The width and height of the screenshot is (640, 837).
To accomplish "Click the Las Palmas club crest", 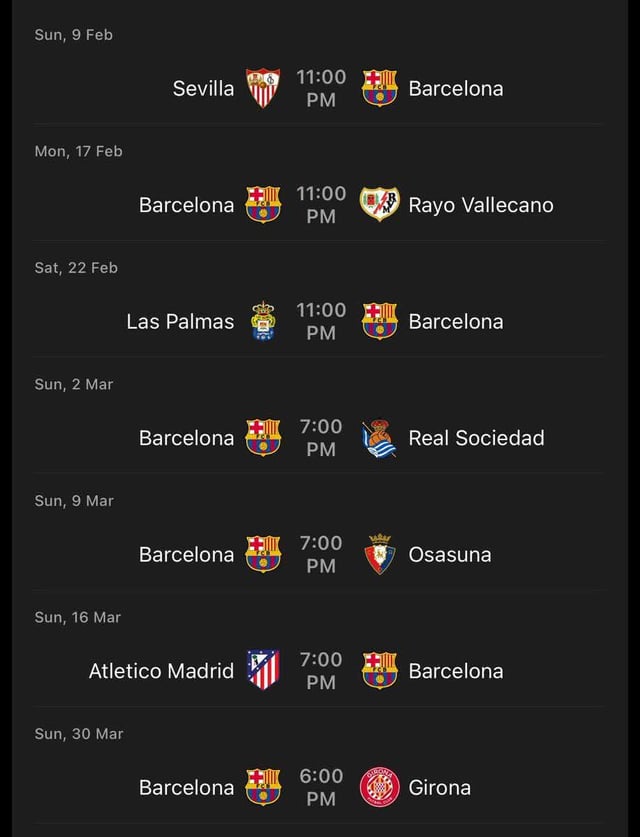I will pos(263,321).
